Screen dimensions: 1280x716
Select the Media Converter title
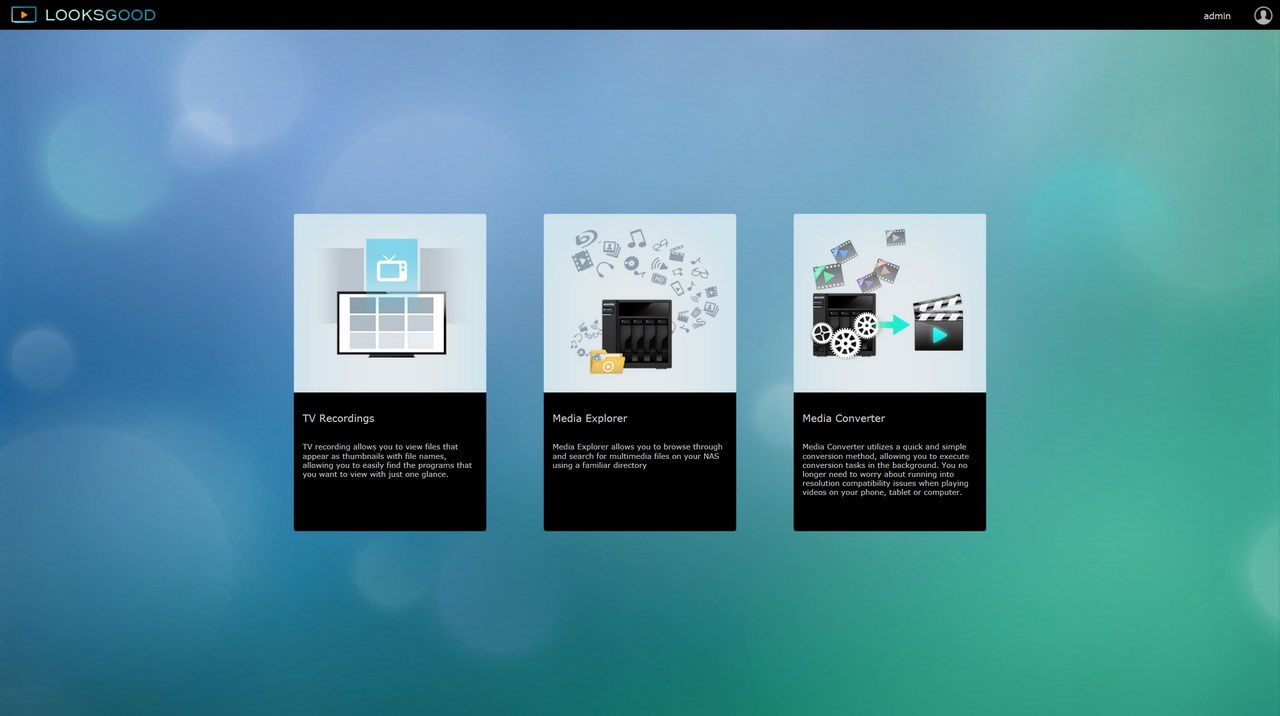coord(844,418)
